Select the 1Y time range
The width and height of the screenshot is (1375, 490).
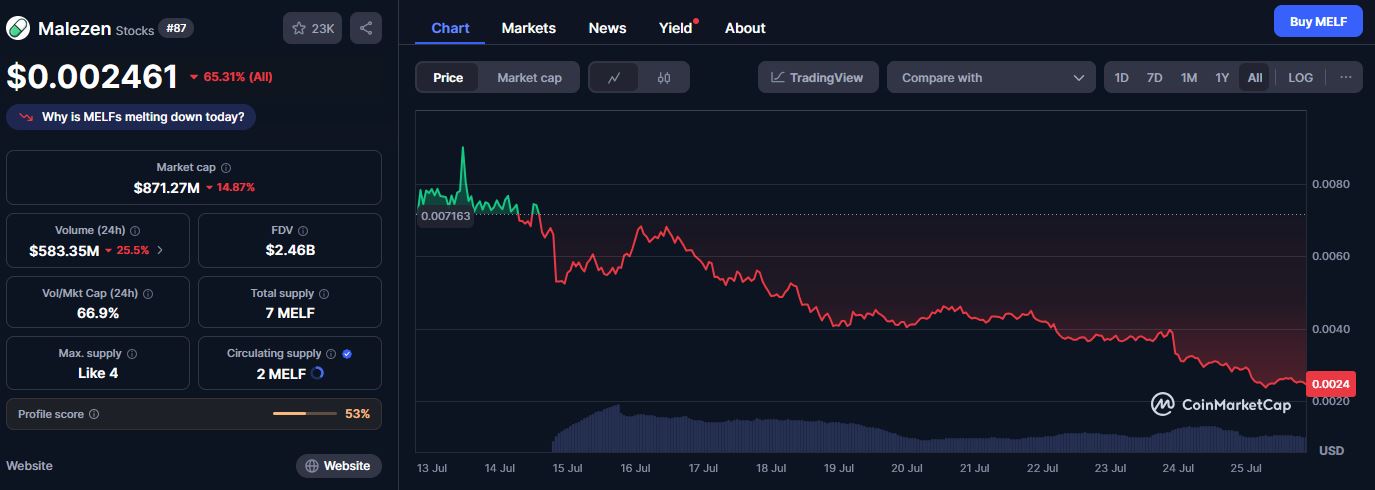[1222, 77]
